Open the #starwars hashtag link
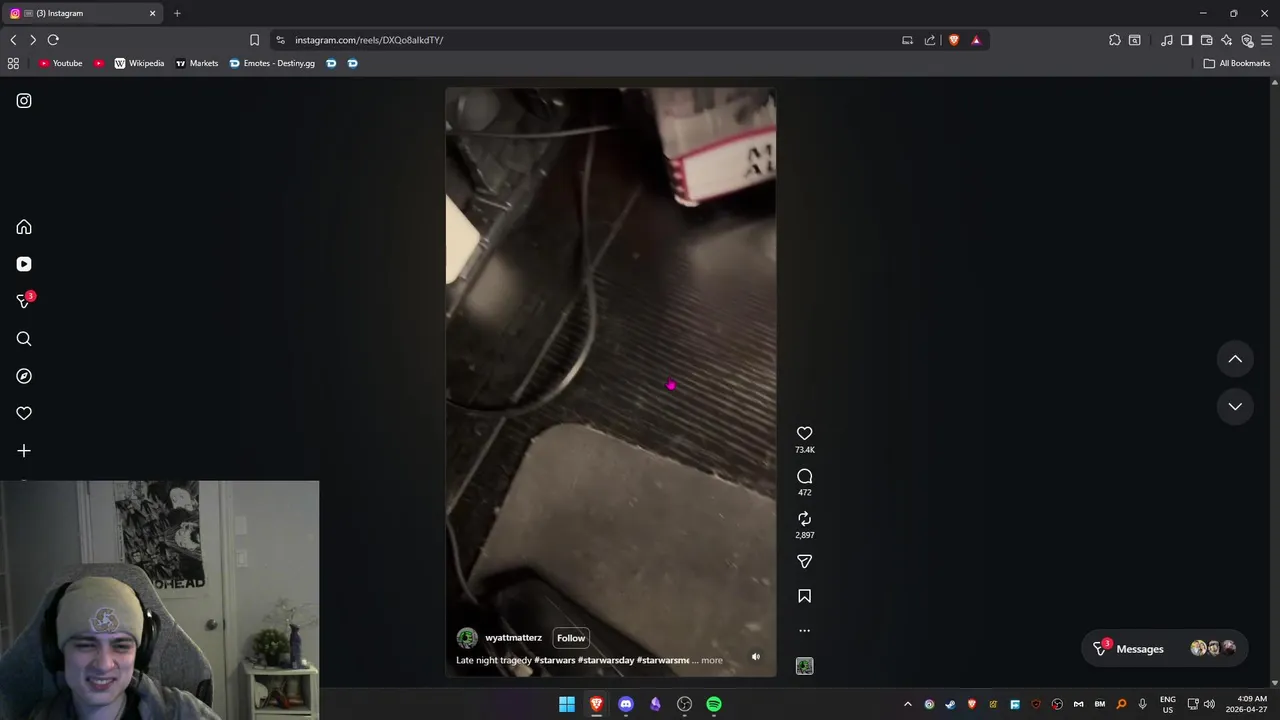This screenshot has width=1280, height=720. [555, 660]
